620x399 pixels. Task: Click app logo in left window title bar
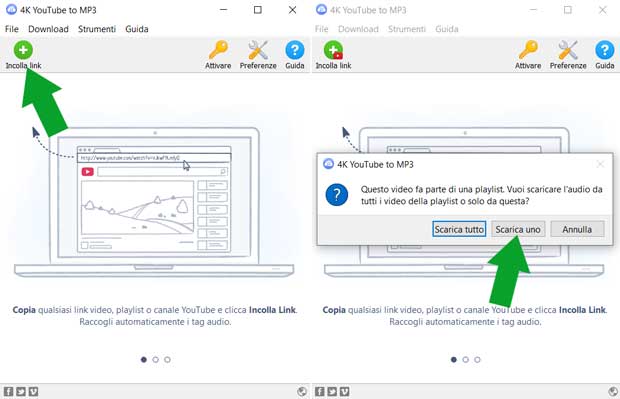click(11, 9)
